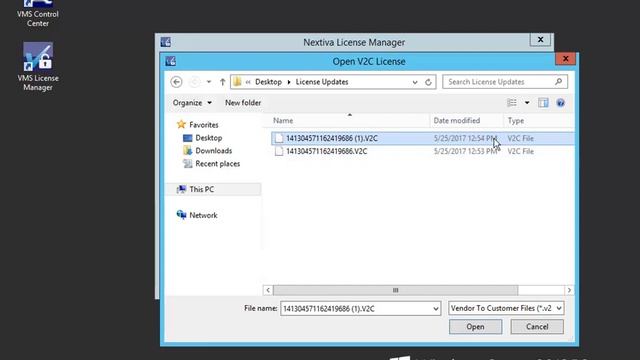Show the preview pane
This screenshot has height=360, width=640.
(x=543, y=103)
